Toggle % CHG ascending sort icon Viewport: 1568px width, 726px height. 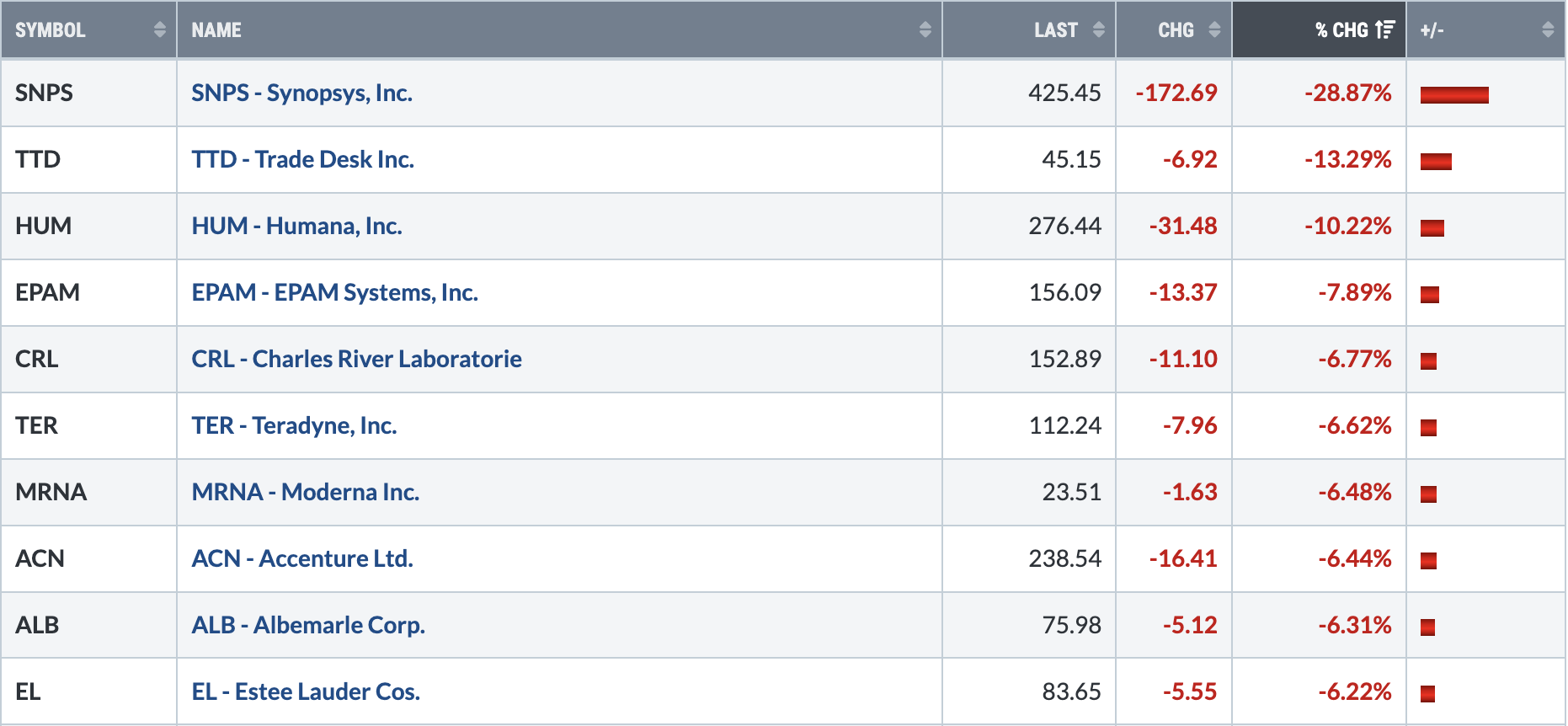point(1385,30)
